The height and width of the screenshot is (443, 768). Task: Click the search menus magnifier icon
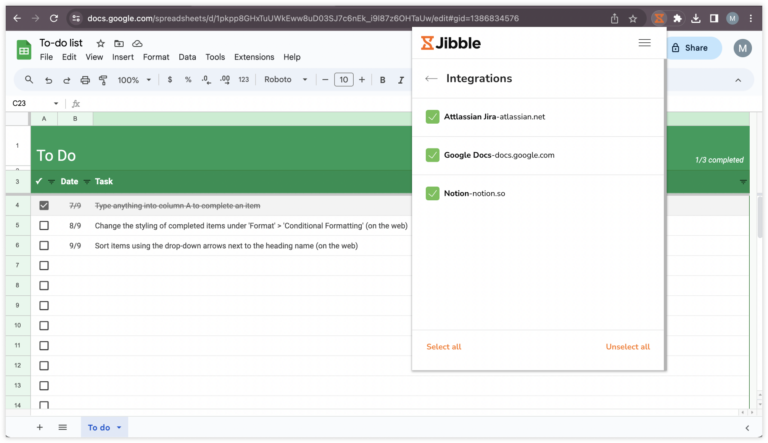(x=29, y=79)
